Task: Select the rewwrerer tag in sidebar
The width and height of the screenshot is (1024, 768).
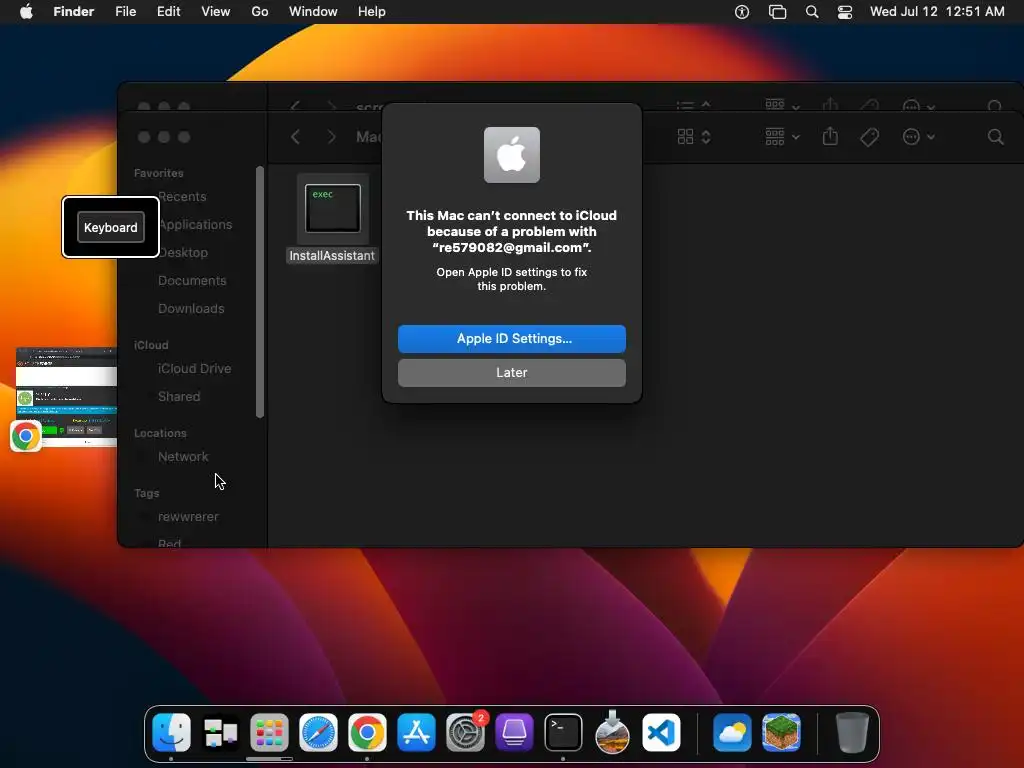Action: point(188,517)
